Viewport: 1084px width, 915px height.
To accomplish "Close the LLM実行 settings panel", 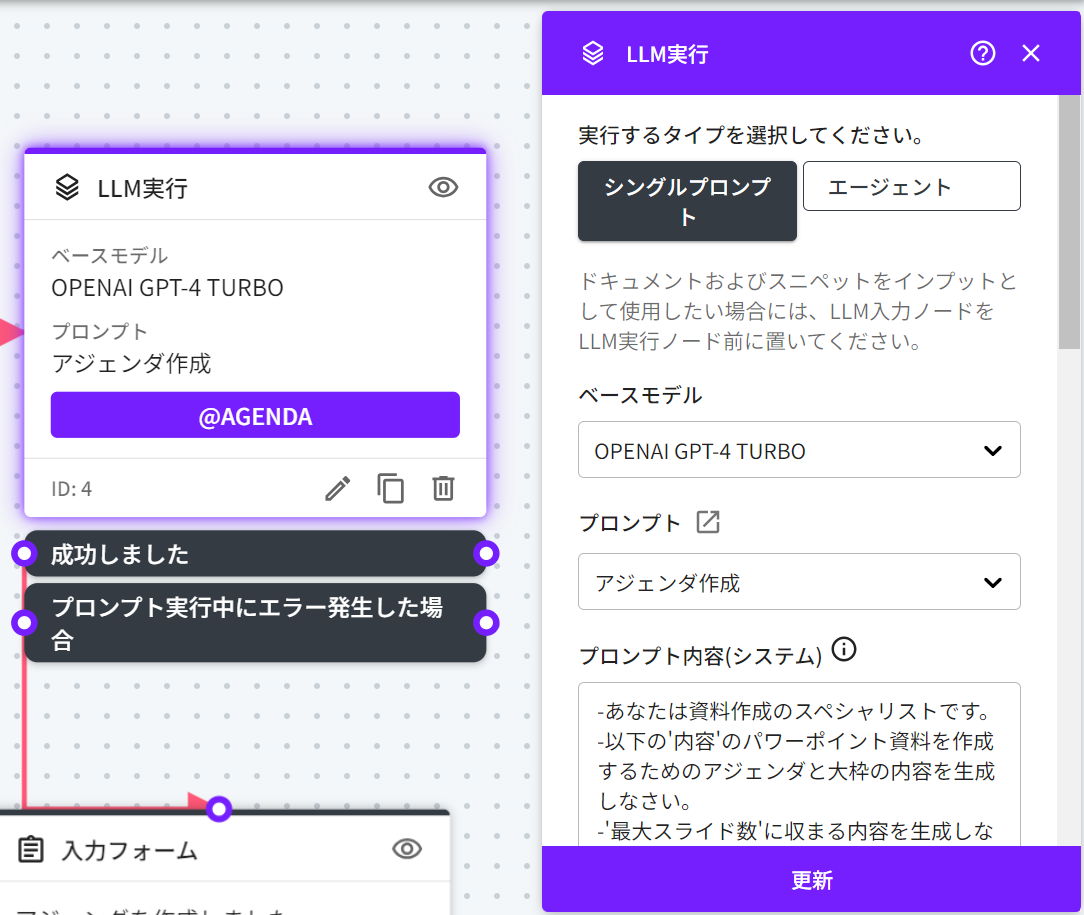I will [1031, 54].
